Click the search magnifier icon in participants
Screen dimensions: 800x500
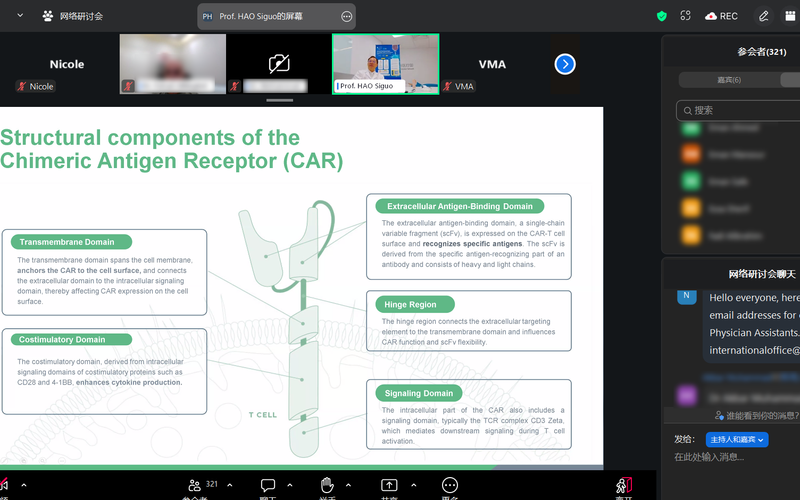click(688, 111)
